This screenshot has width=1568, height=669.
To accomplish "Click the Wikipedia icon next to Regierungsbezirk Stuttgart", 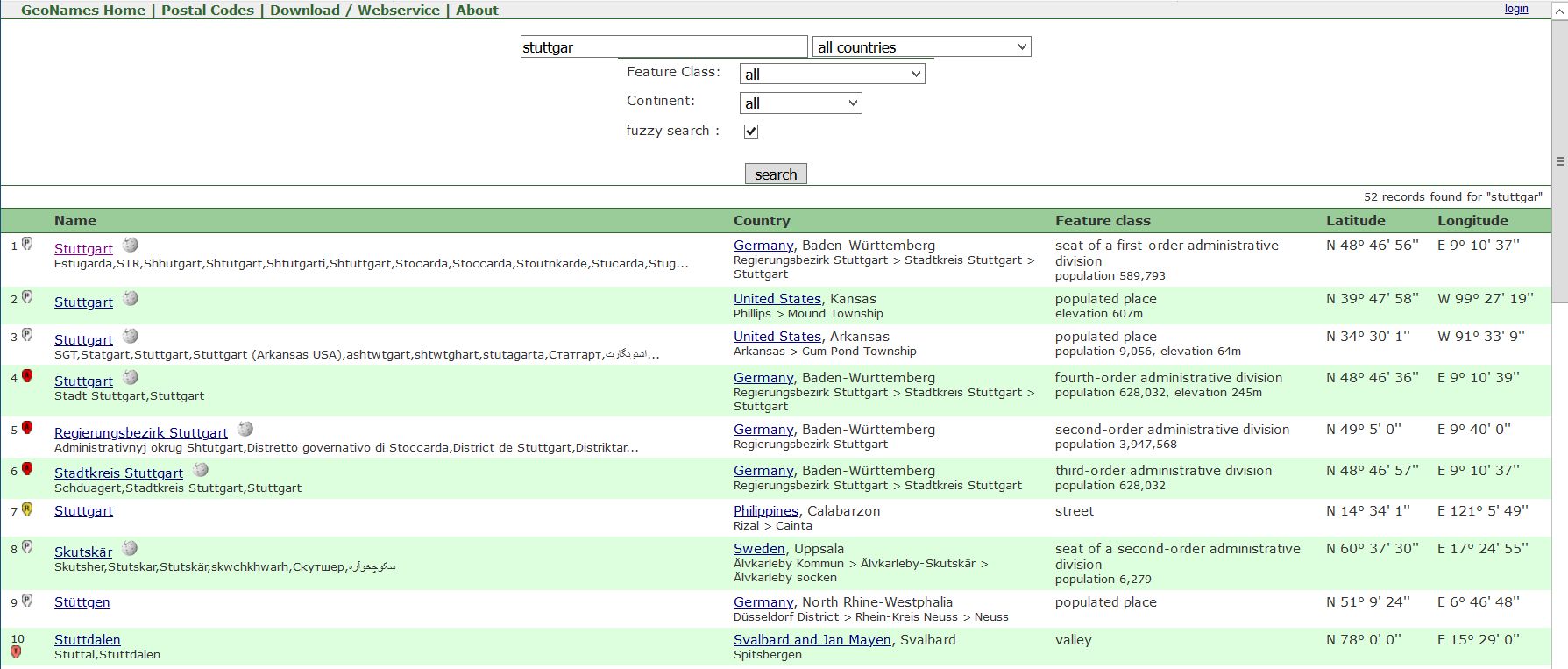I will [245, 430].
